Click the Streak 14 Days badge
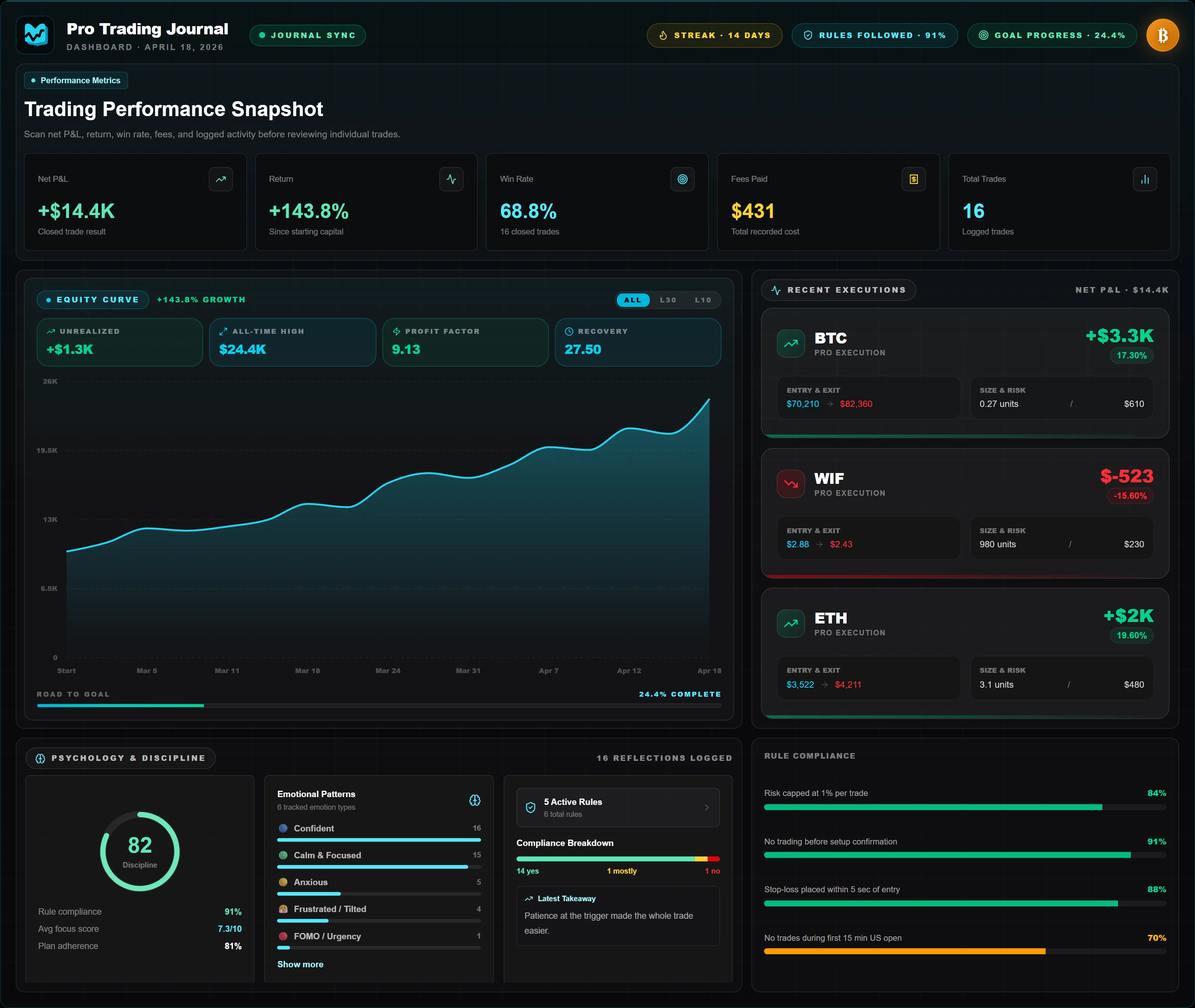1195x1008 pixels. point(714,35)
